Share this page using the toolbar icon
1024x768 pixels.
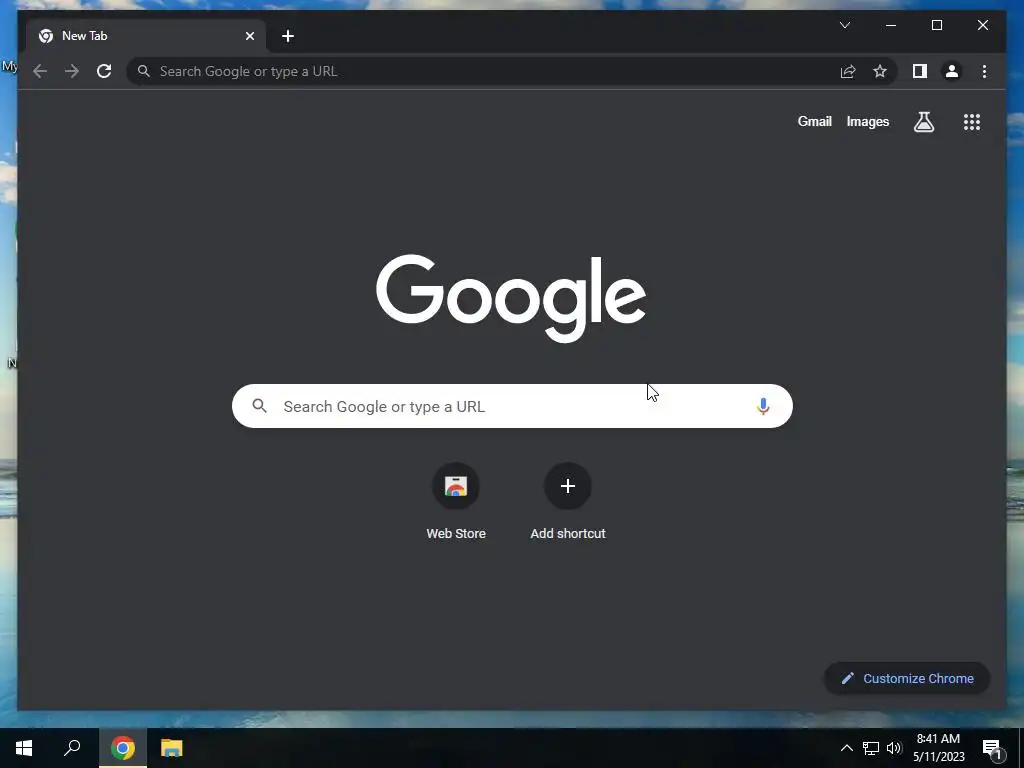click(848, 71)
